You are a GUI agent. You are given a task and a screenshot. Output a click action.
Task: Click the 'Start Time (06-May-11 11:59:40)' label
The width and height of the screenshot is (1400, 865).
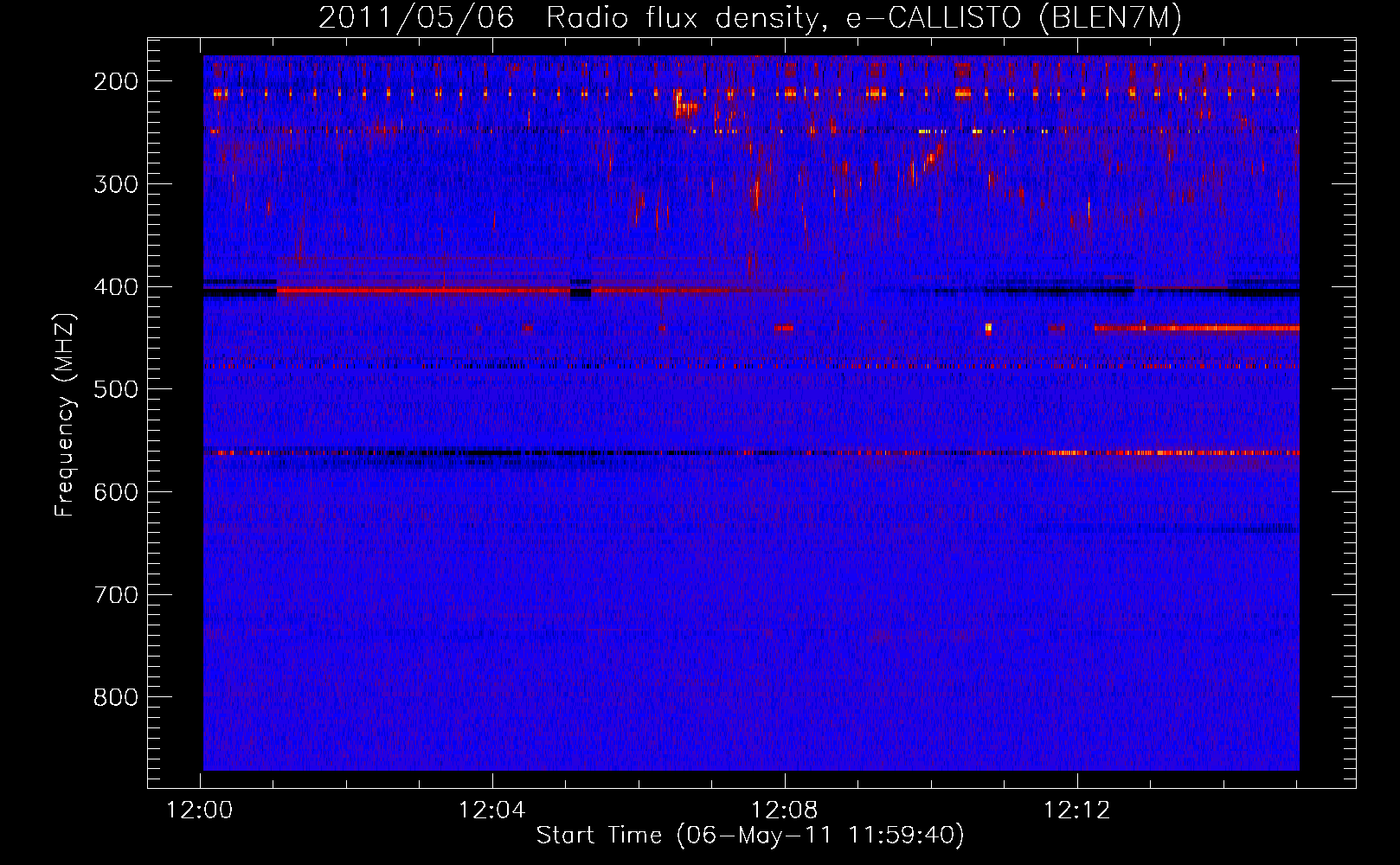click(750, 835)
